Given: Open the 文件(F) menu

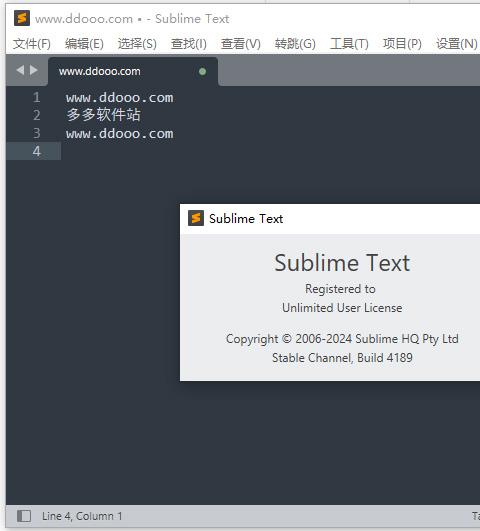Looking at the screenshot, I should click(32, 44).
